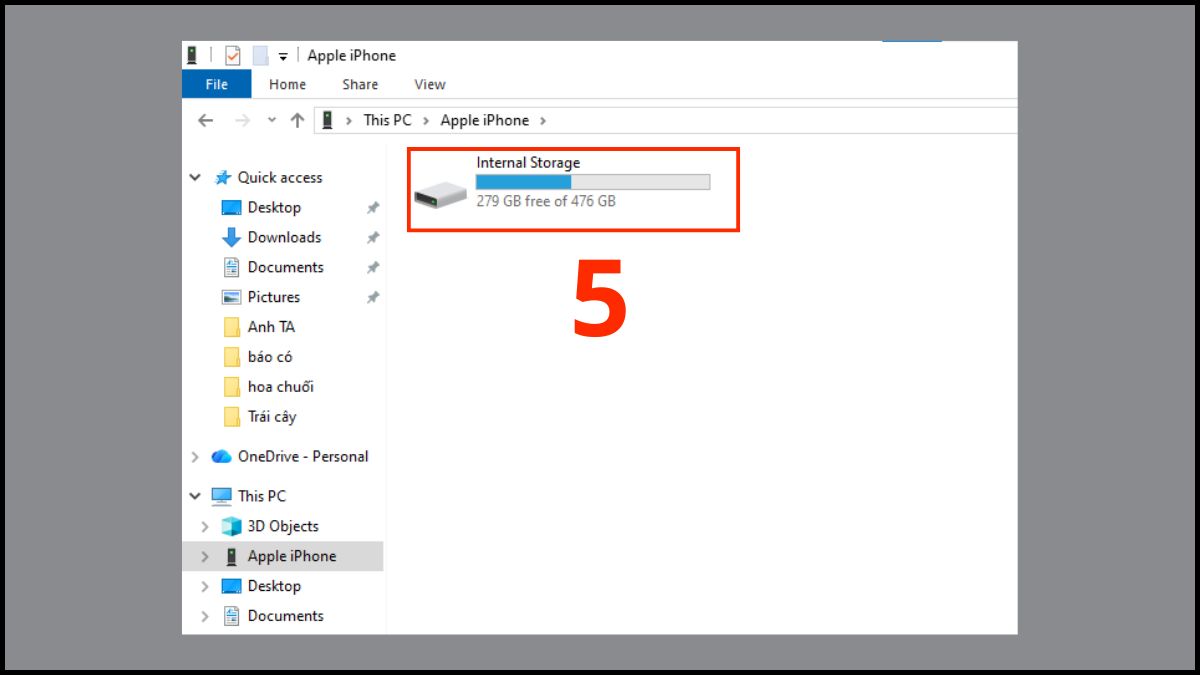Image resolution: width=1200 pixels, height=675 pixels.
Task: Select This PC in the address breadcrumb
Action: (387, 120)
